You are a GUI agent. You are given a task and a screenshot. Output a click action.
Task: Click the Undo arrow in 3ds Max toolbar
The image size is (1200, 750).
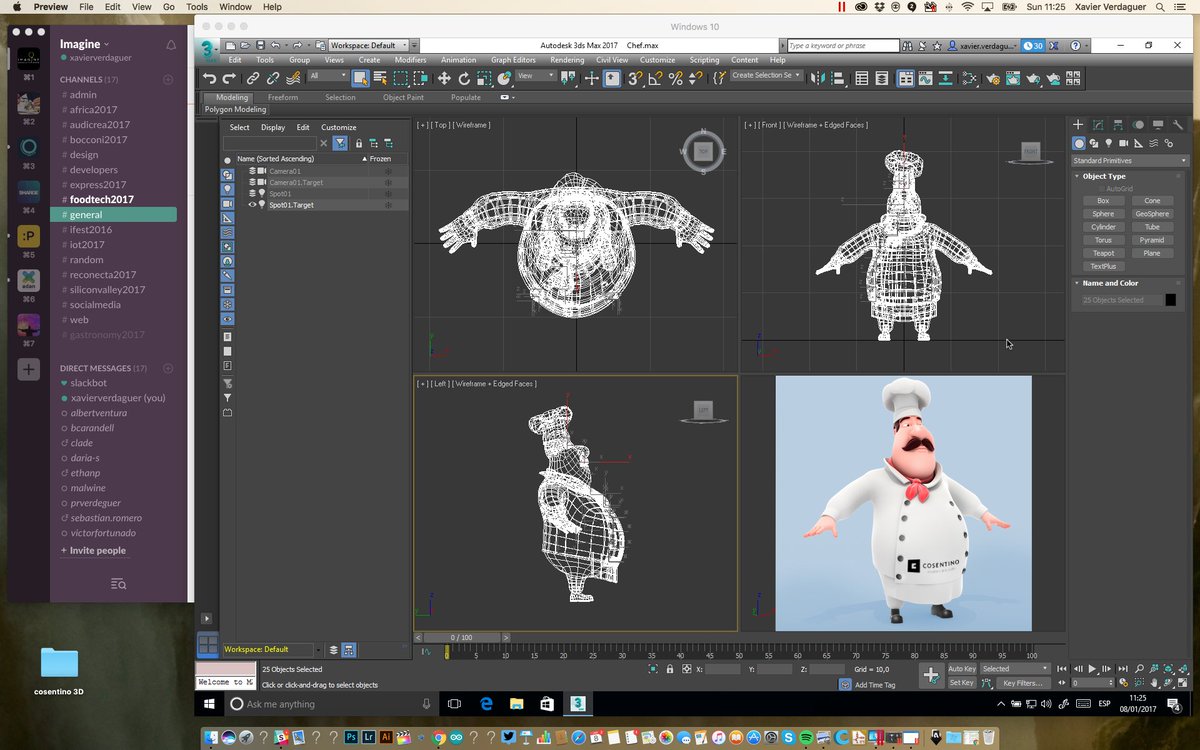tap(209, 78)
